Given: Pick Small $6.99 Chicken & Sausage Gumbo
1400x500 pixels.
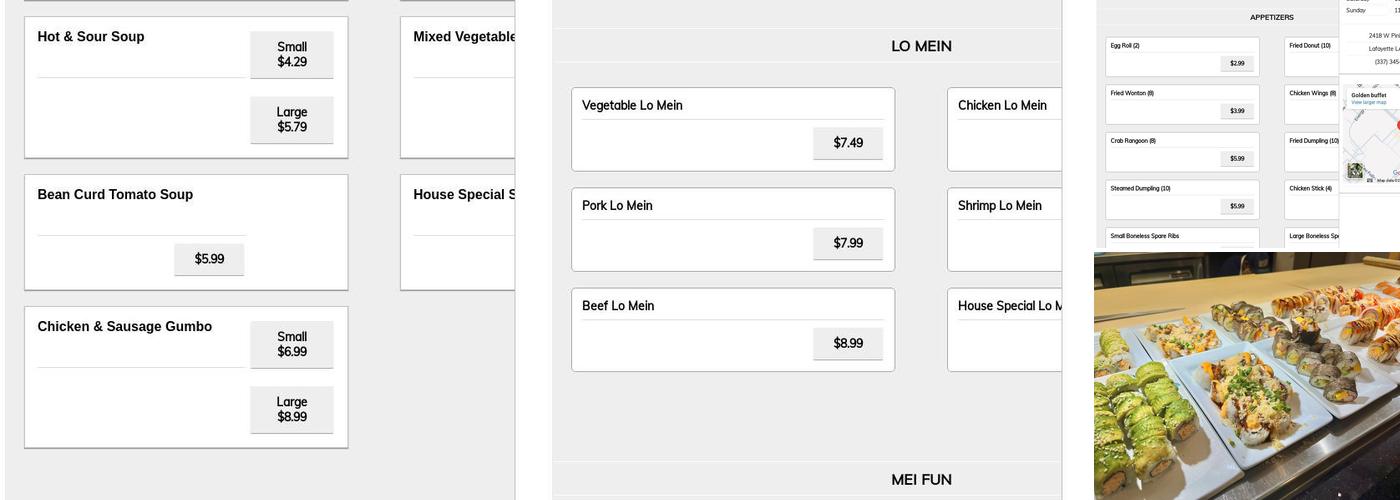Looking at the screenshot, I should [x=292, y=344].
